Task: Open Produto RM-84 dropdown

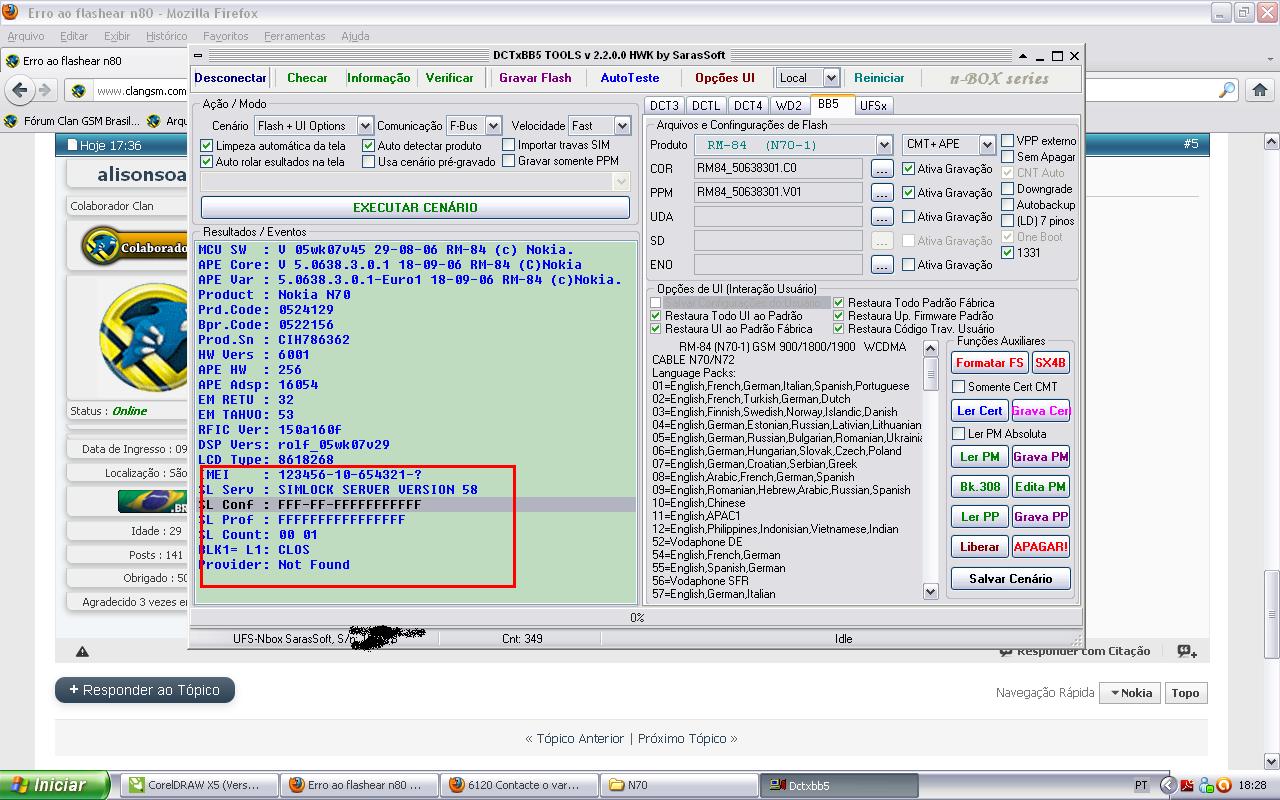Action: (792, 145)
